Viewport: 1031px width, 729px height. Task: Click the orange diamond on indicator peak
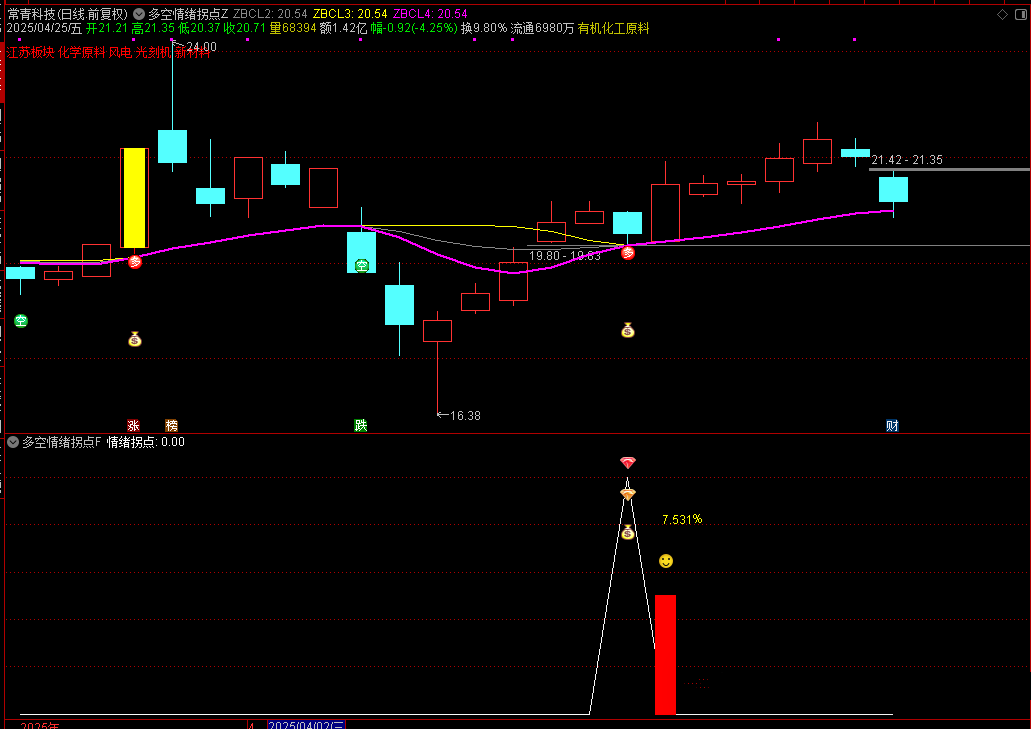(x=627, y=494)
